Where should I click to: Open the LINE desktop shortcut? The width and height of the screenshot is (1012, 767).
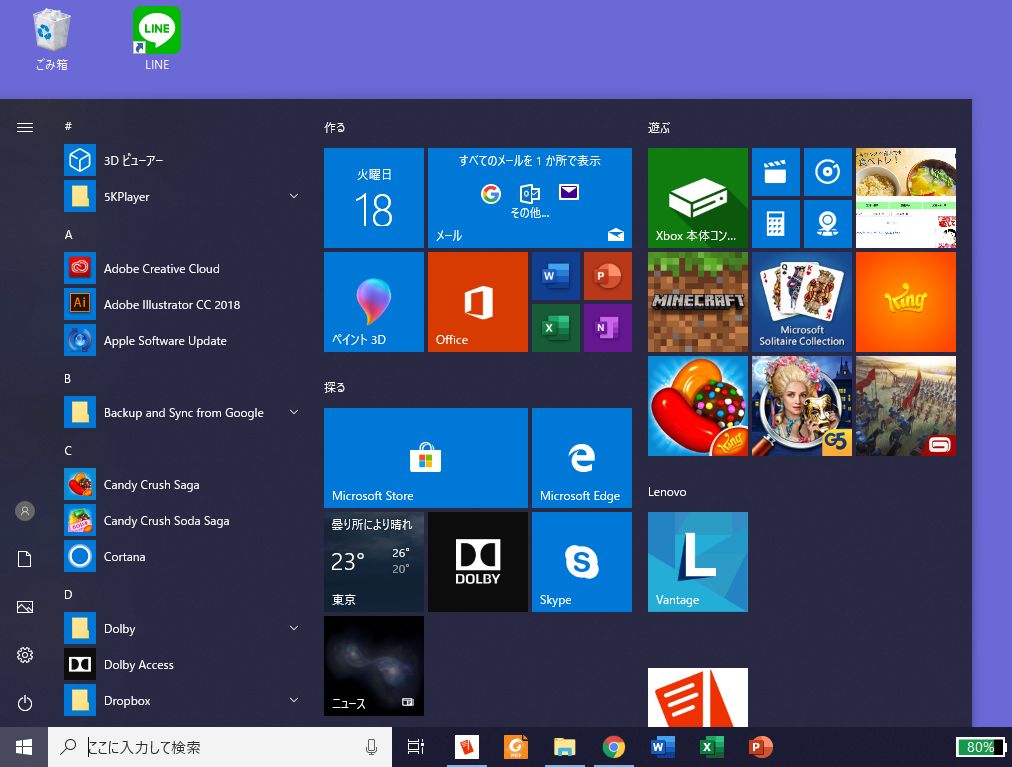coord(157,39)
